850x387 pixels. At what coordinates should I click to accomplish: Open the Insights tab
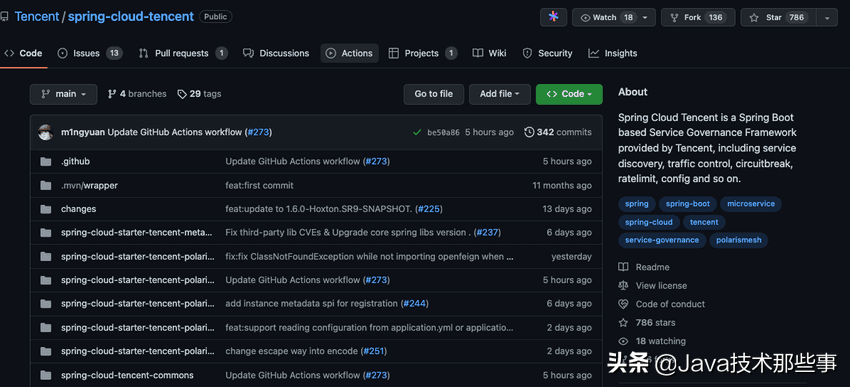coord(613,53)
